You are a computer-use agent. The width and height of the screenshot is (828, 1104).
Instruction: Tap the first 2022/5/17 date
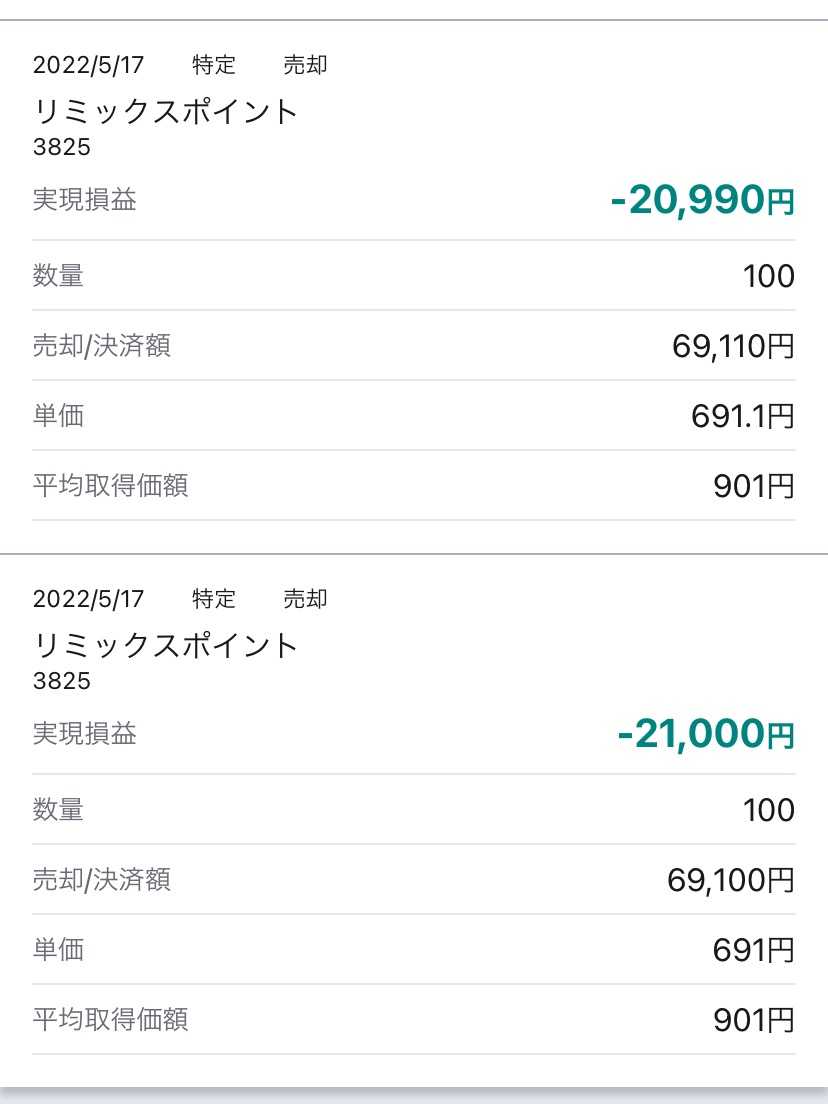tap(88, 65)
